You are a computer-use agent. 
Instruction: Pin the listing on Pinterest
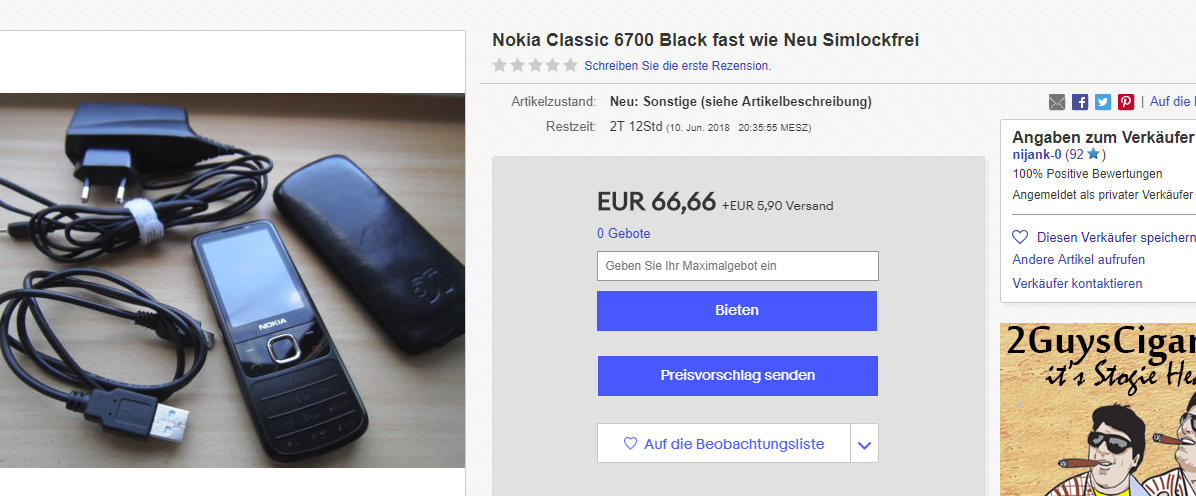[1126, 102]
